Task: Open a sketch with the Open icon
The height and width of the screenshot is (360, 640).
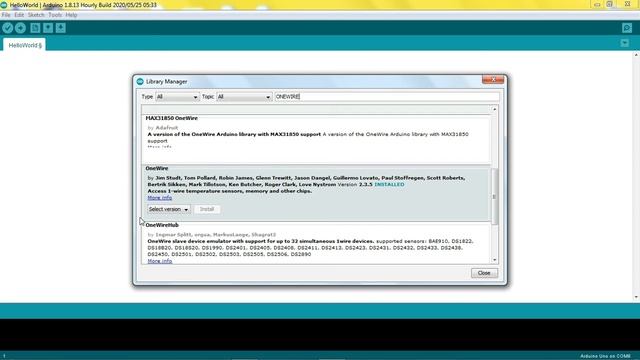Action: 48,28
